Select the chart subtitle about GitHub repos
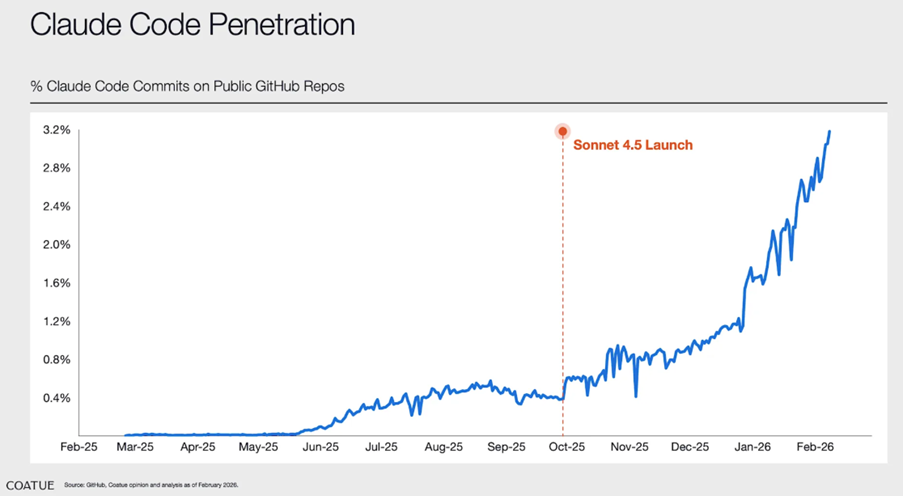 (x=187, y=86)
